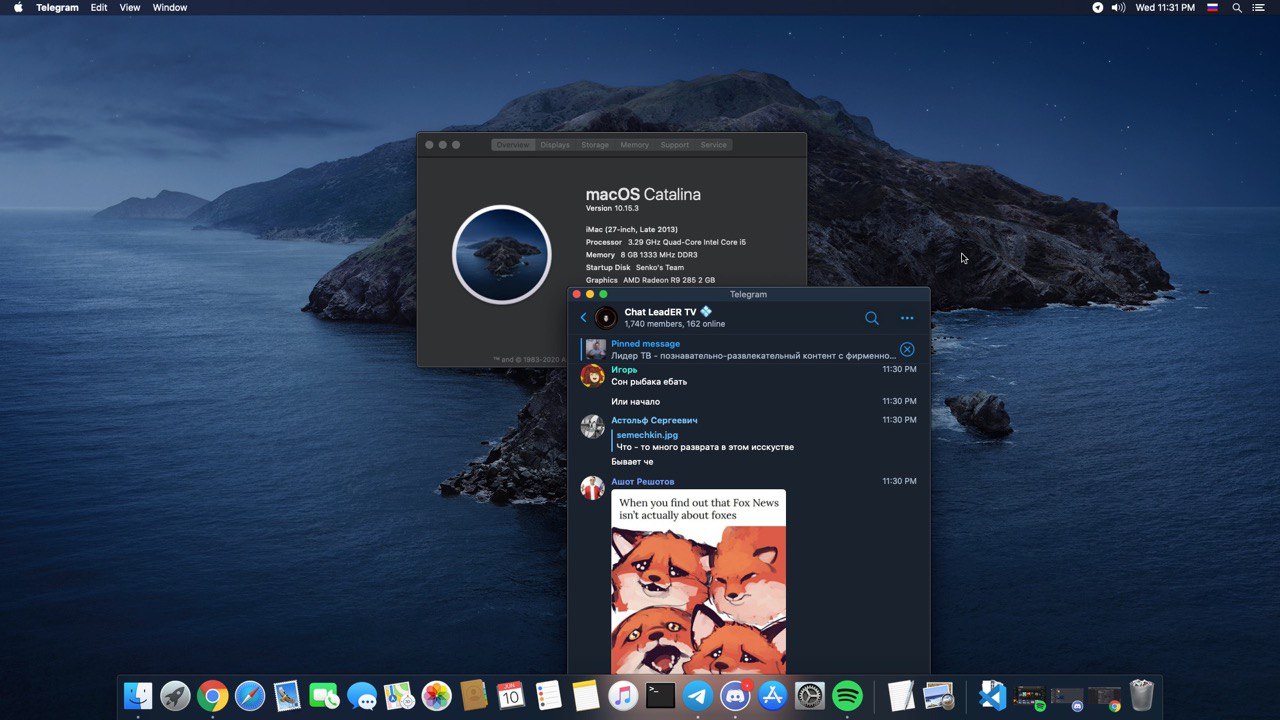Open Discord from the Dock
This screenshot has width=1280, height=720.
click(735, 695)
